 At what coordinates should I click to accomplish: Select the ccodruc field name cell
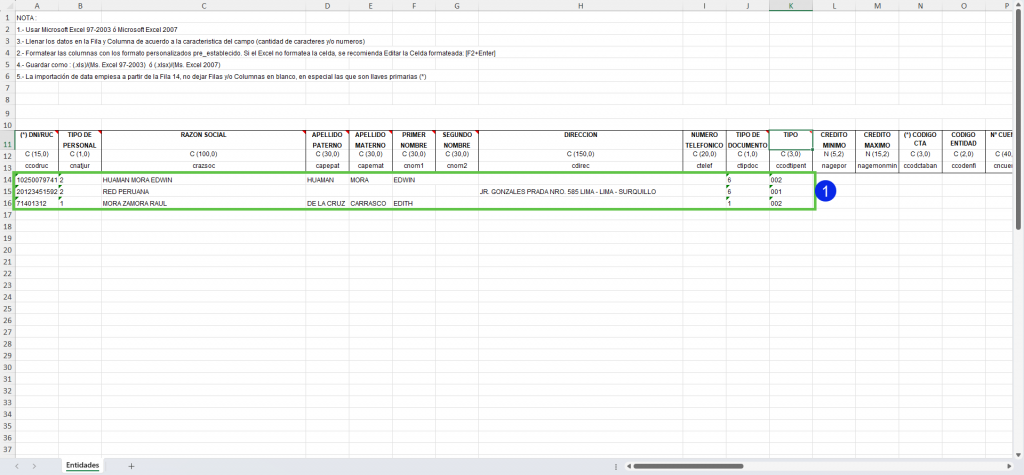pyautogui.click(x=37, y=167)
